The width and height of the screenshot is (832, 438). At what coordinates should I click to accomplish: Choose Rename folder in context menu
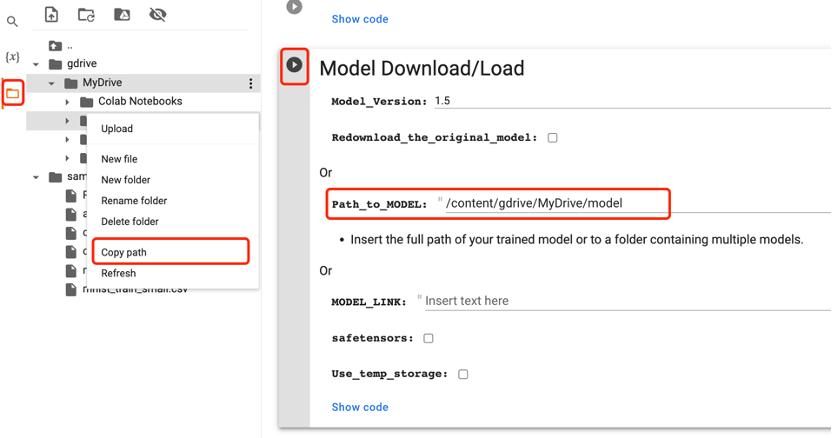pyautogui.click(x=134, y=201)
